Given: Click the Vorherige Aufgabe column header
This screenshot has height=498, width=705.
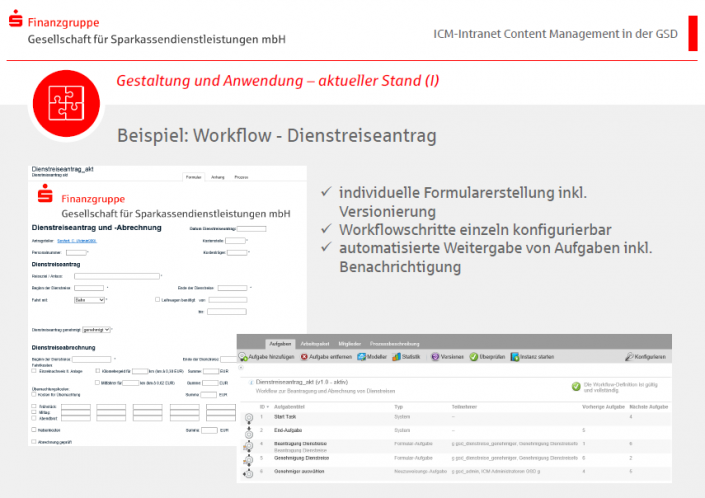Looking at the screenshot, I should click(x=603, y=407).
